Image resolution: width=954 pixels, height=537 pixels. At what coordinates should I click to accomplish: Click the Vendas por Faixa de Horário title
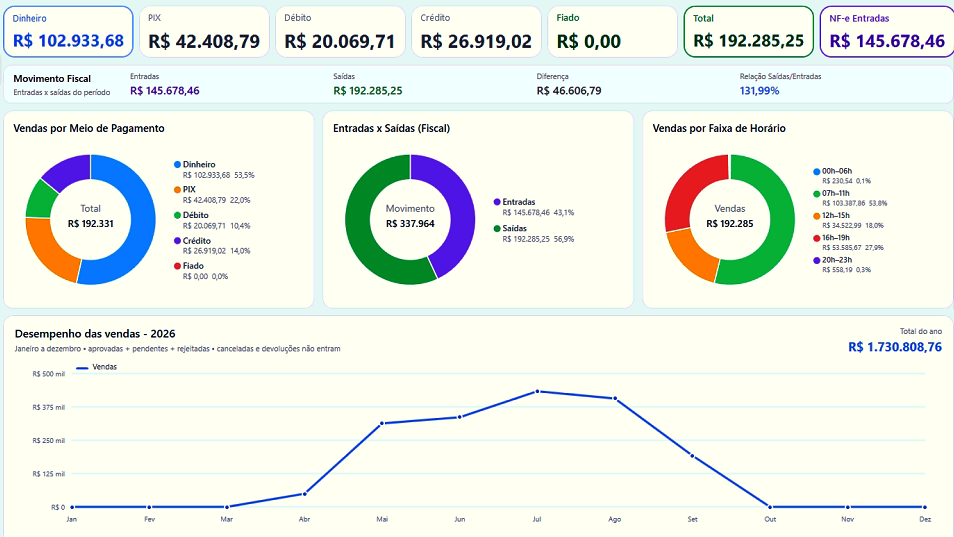719,128
